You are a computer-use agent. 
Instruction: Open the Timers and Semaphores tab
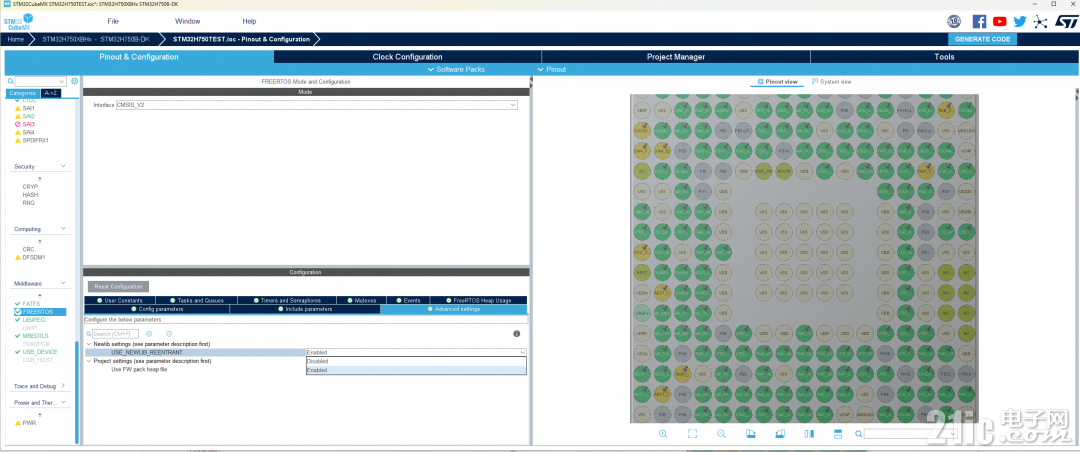[x=287, y=300]
